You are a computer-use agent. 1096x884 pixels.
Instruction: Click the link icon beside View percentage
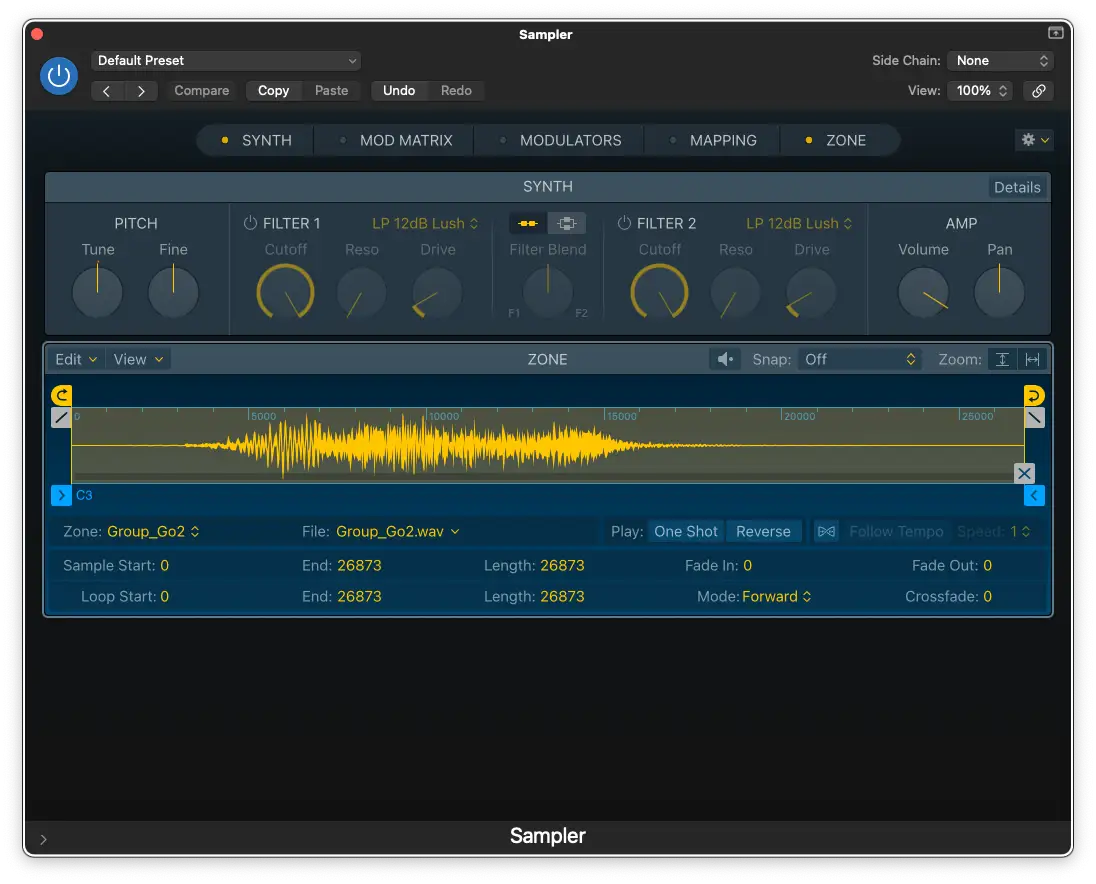[1039, 91]
